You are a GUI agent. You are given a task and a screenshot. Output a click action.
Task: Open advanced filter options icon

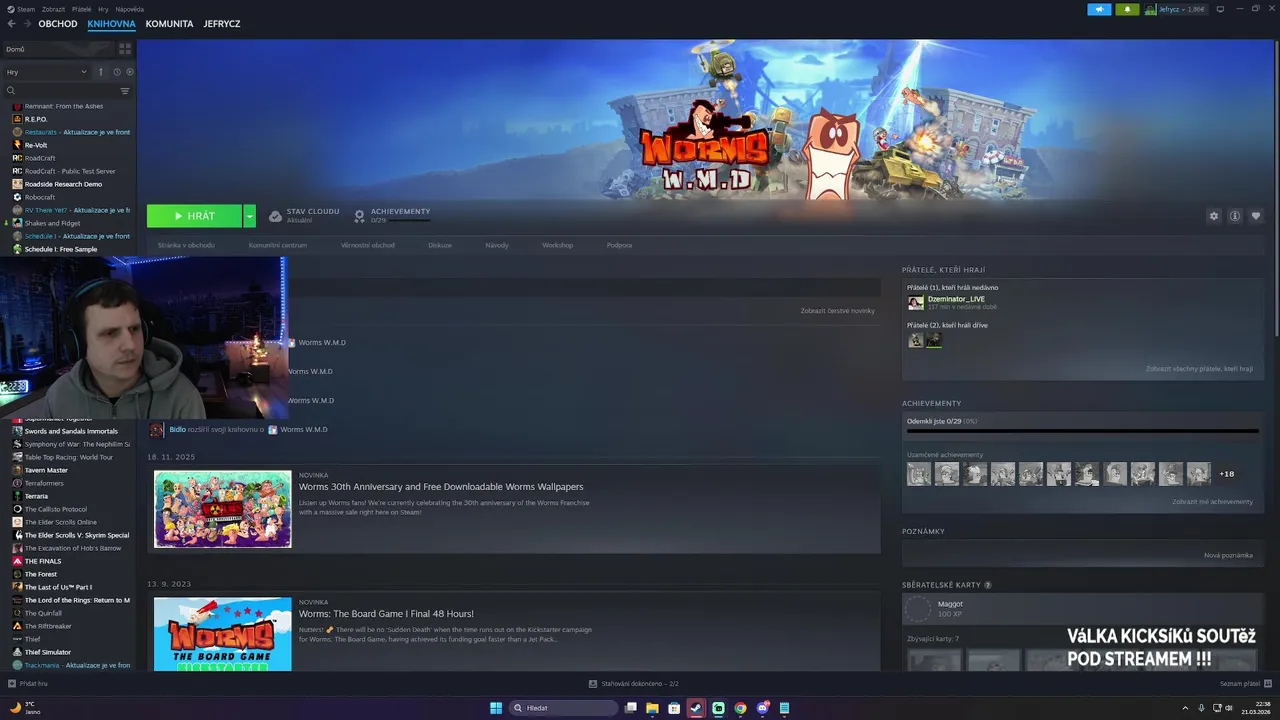tap(125, 91)
